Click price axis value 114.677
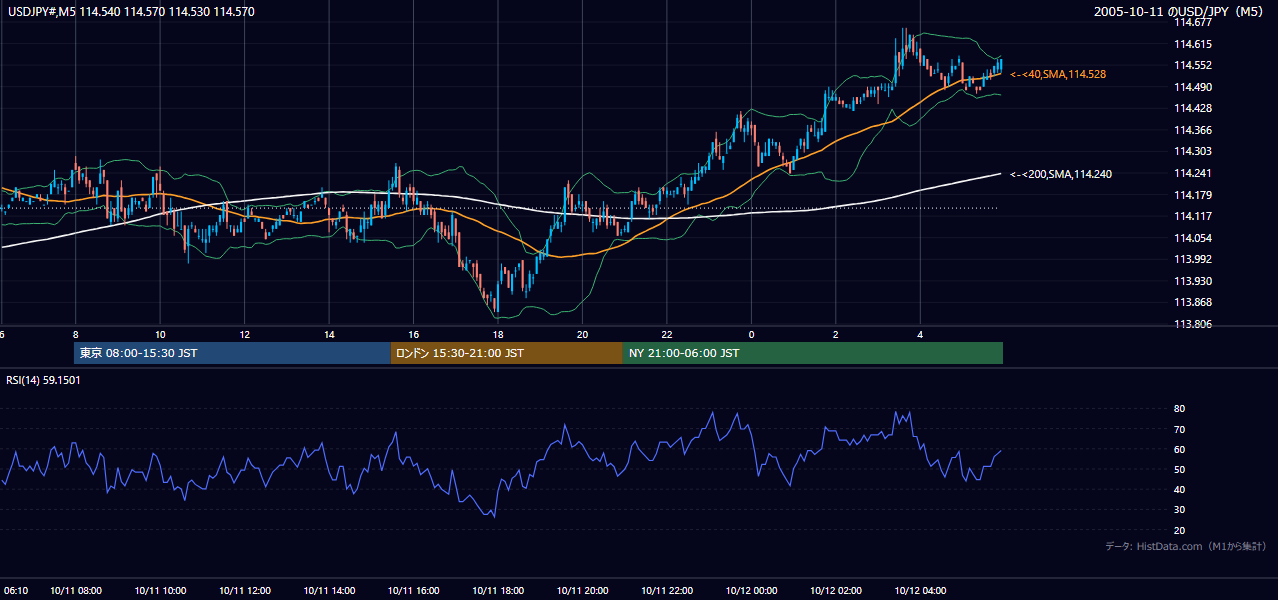 tap(1193, 23)
